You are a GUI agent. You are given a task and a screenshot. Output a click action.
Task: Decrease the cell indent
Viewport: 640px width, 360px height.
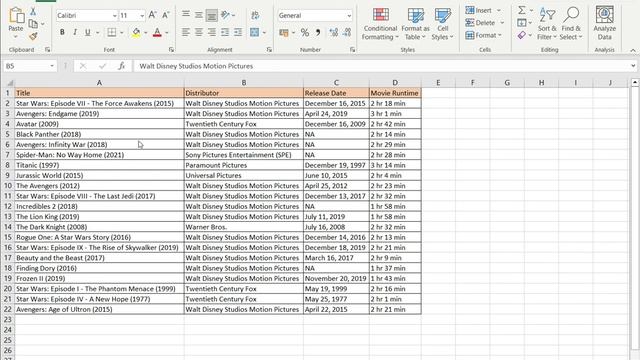click(x=225, y=32)
